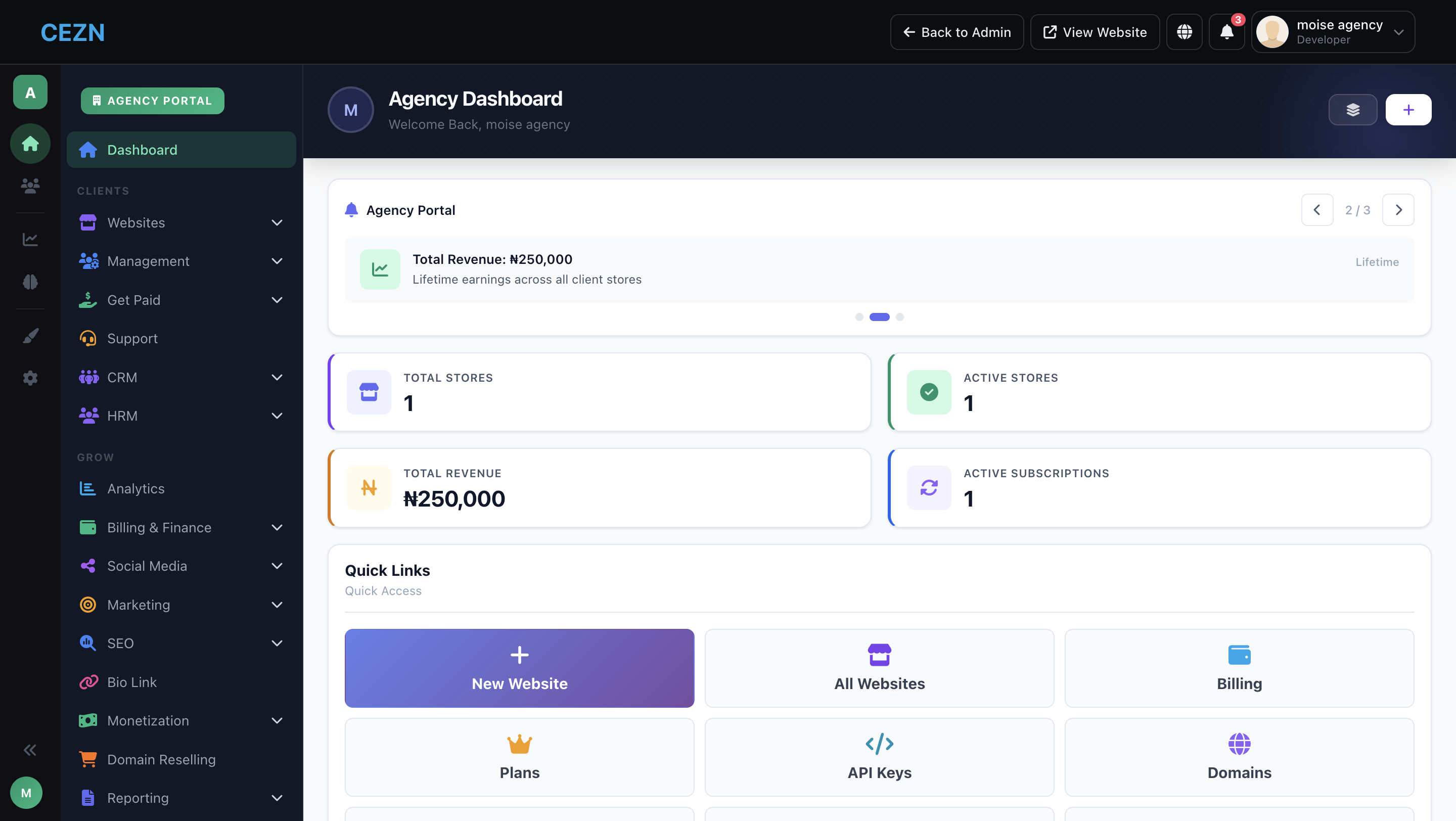This screenshot has width=1456, height=821.
Task: Expand the Get Paid menu chevron
Action: 277,300
